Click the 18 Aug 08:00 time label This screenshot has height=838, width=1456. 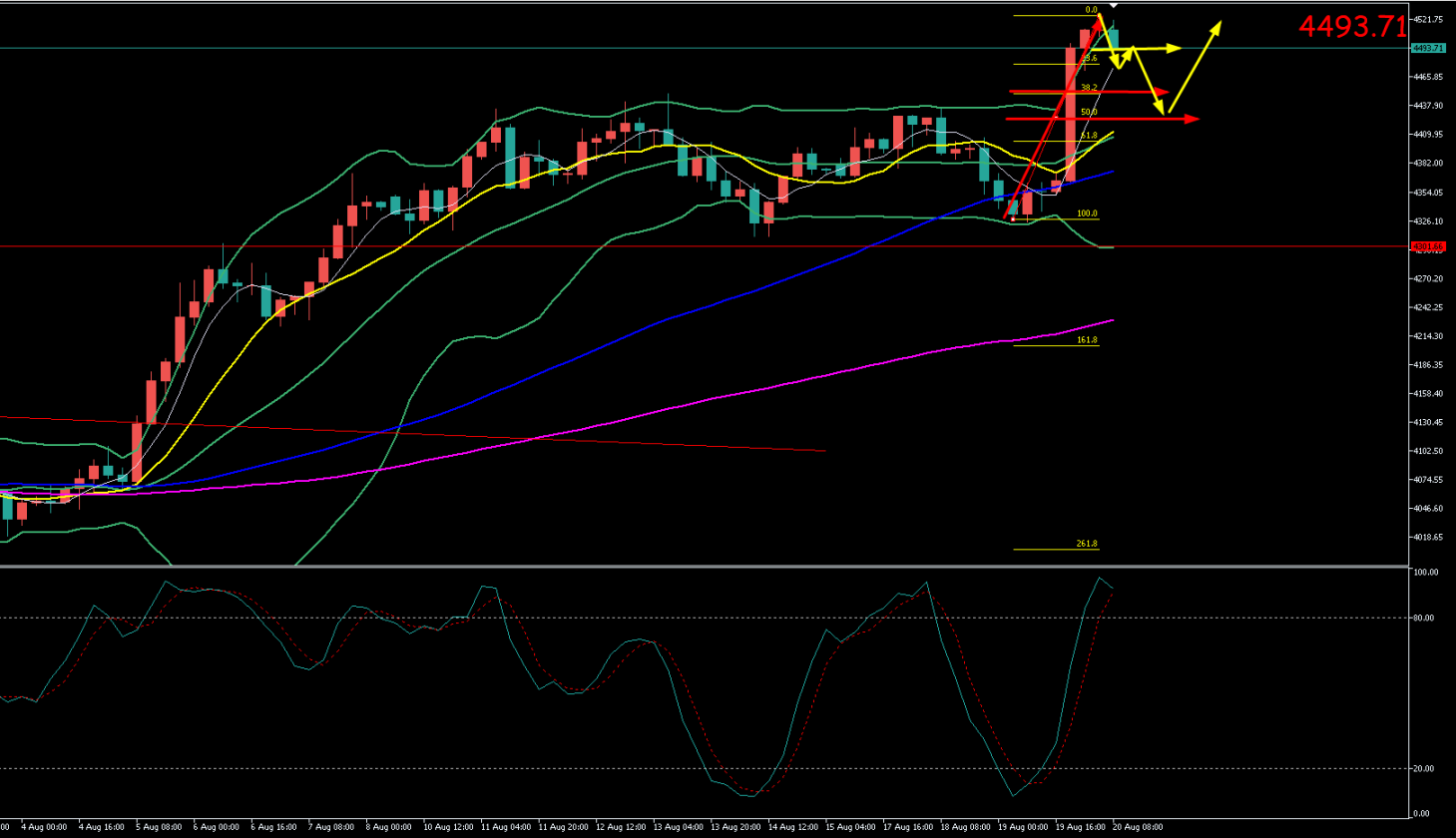(x=965, y=827)
